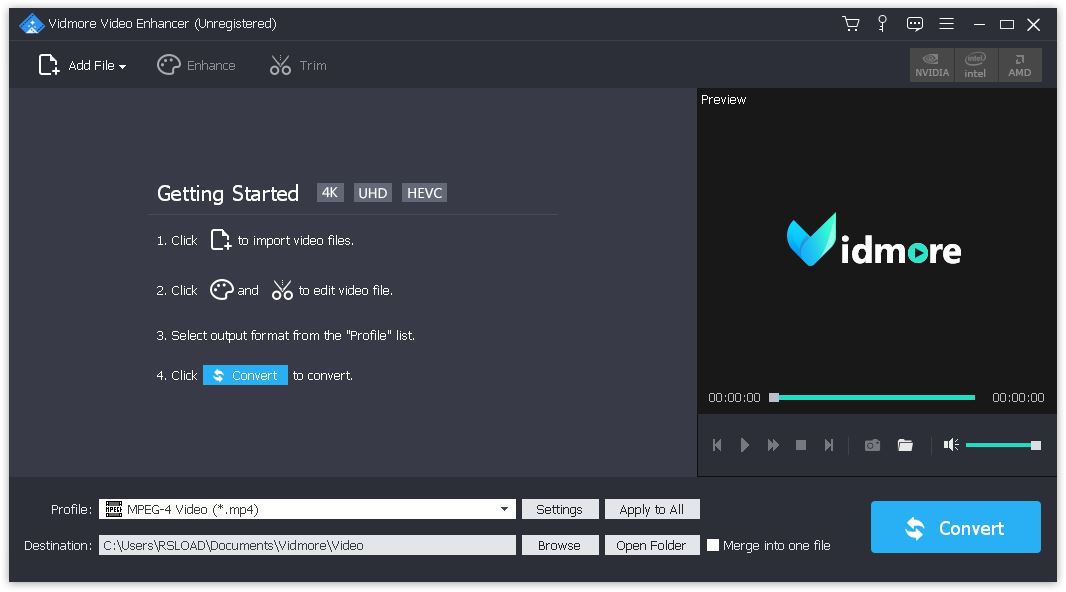This screenshot has width=1066, height=592.
Task: Open the hamburger menu
Action: [x=946, y=23]
